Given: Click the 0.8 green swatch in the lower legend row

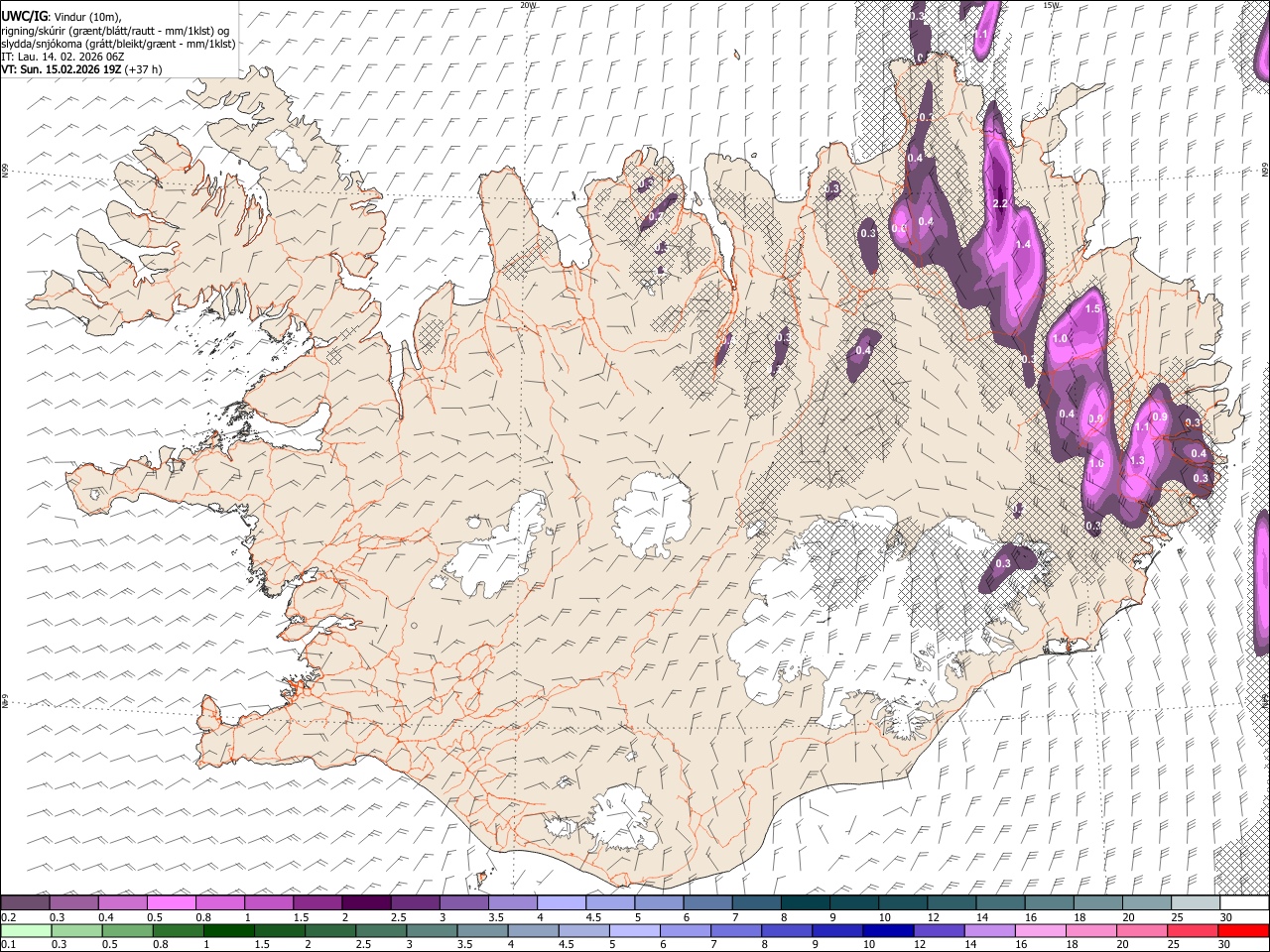Looking at the screenshot, I should tap(179, 931).
